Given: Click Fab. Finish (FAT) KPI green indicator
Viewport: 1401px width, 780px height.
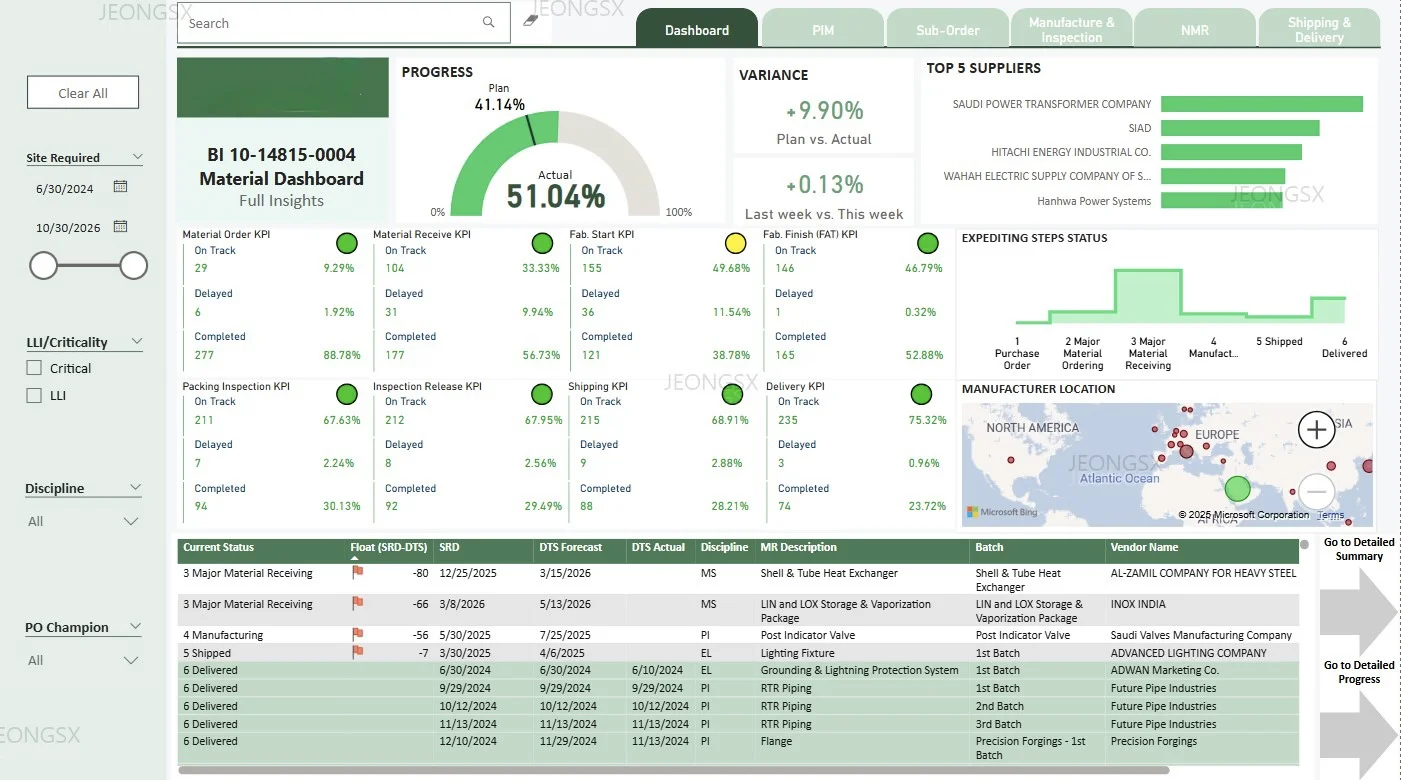Looking at the screenshot, I should pos(928,243).
